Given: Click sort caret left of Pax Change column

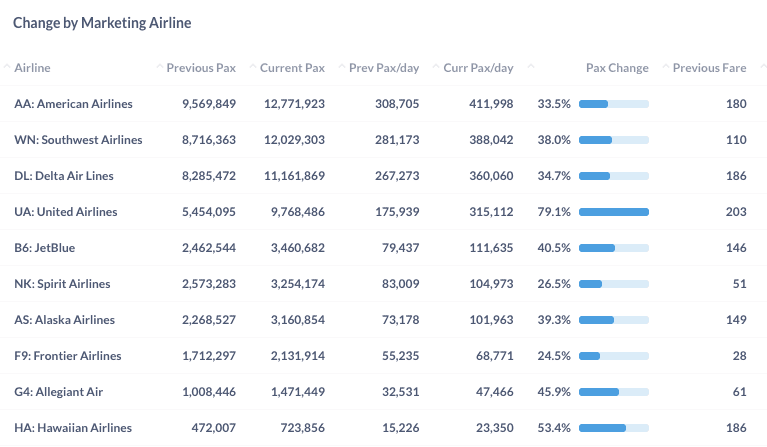Looking at the screenshot, I should click(x=531, y=67).
